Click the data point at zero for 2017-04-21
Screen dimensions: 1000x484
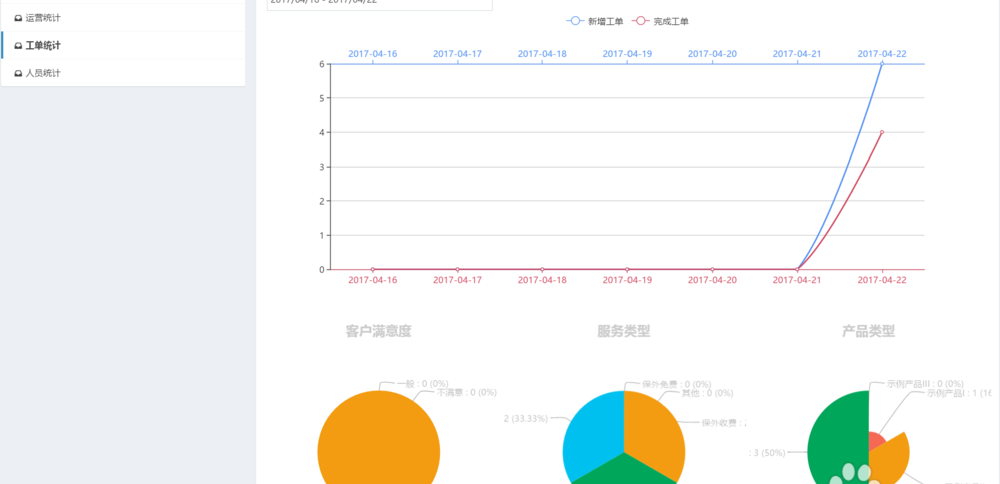coord(797,269)
